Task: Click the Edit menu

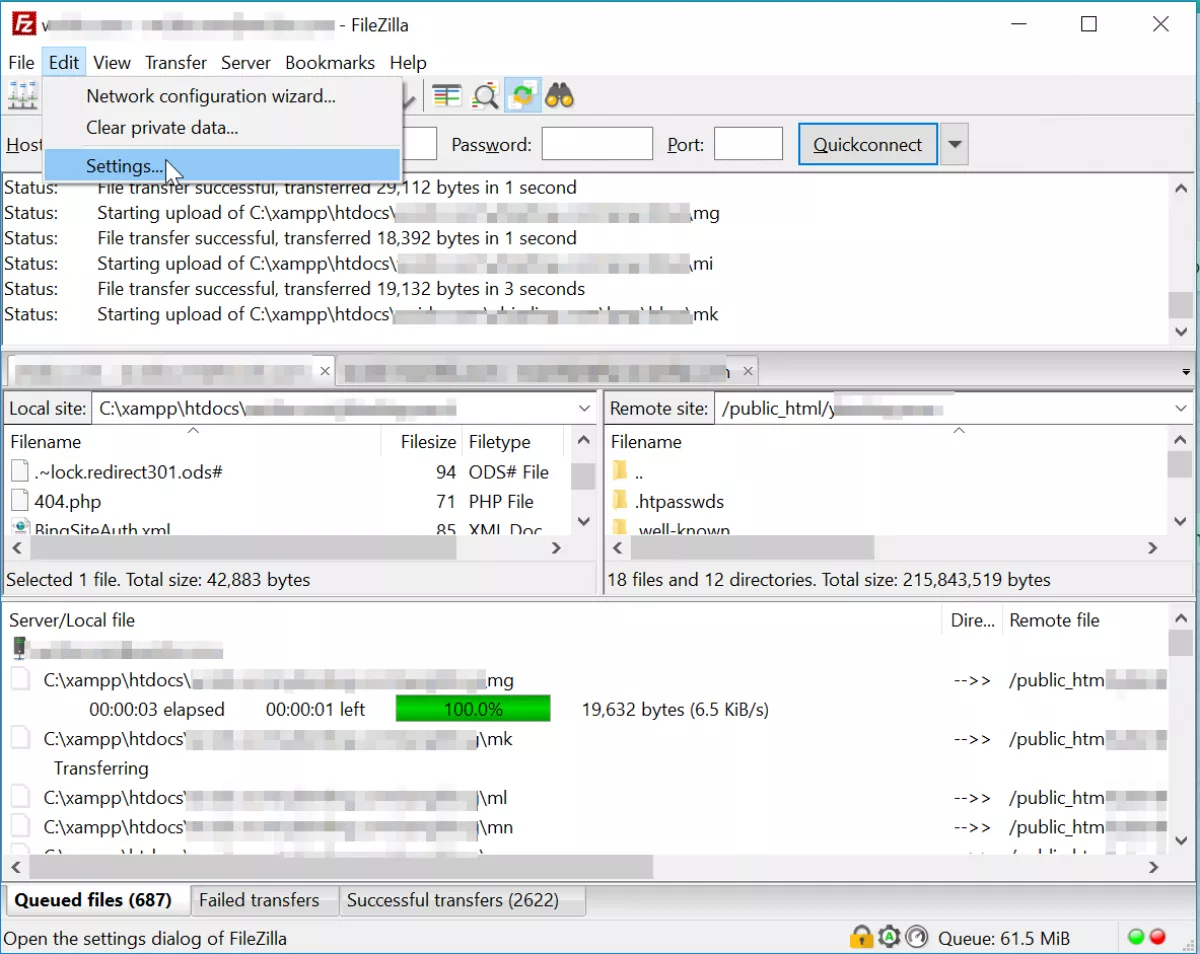Action: pos(64,62)
